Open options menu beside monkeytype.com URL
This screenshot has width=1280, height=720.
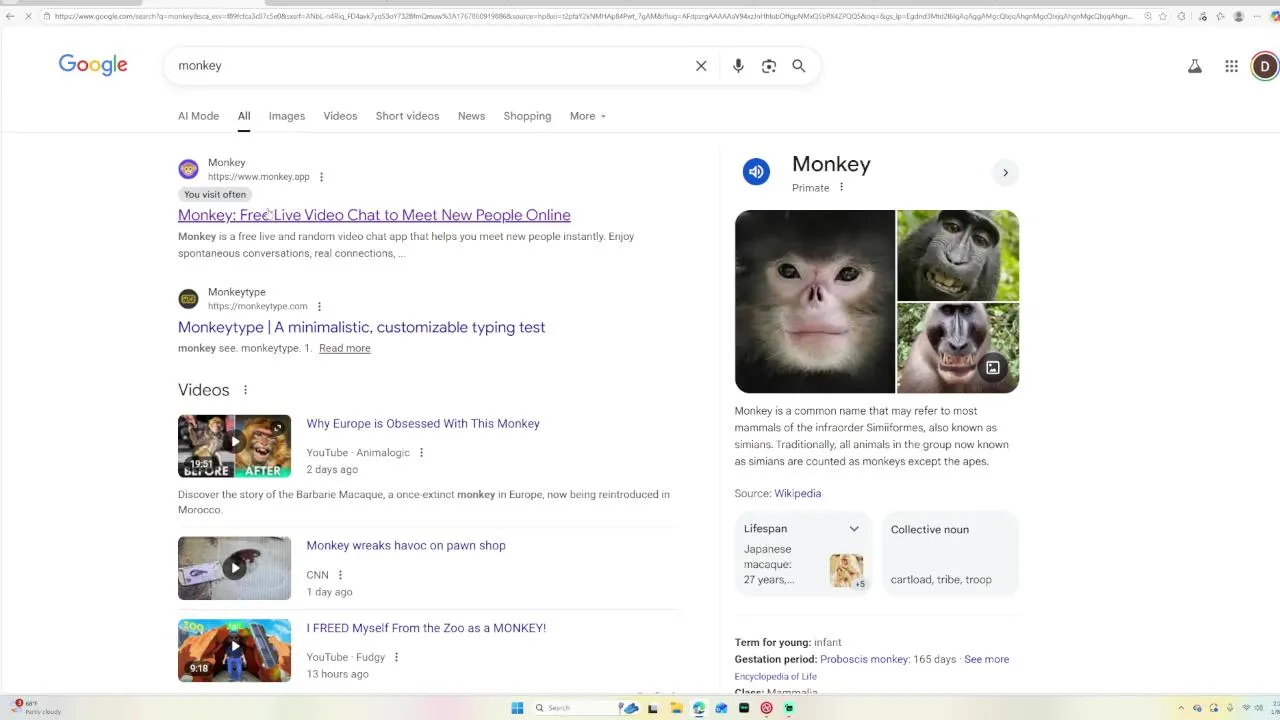pos(319,306)
